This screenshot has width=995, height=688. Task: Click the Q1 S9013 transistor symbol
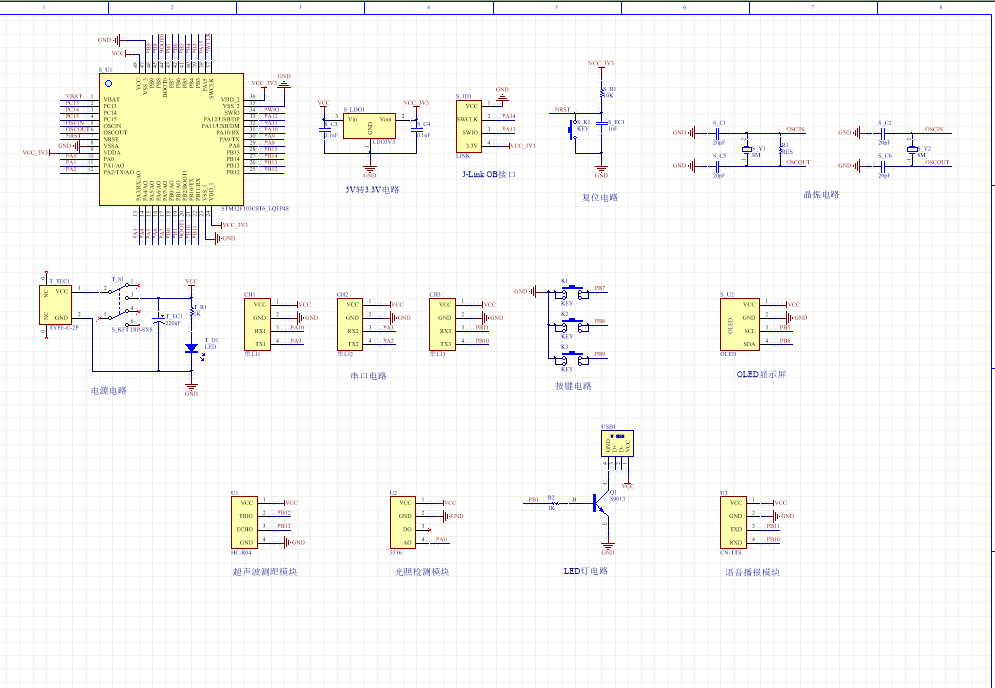[x=601, y=503]
